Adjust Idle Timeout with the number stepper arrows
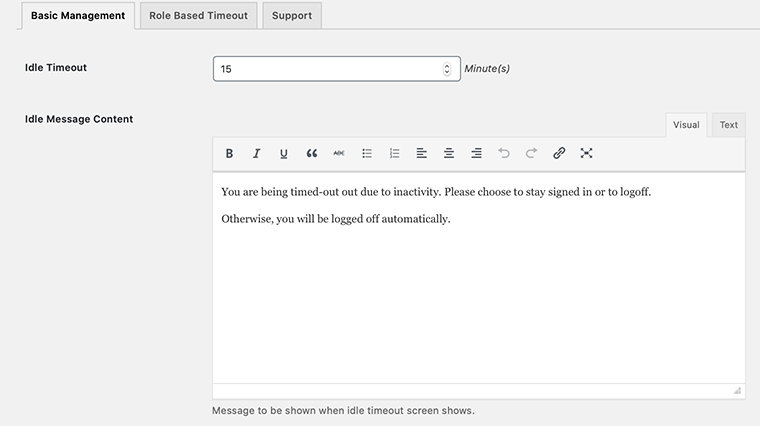 [447, 69]
